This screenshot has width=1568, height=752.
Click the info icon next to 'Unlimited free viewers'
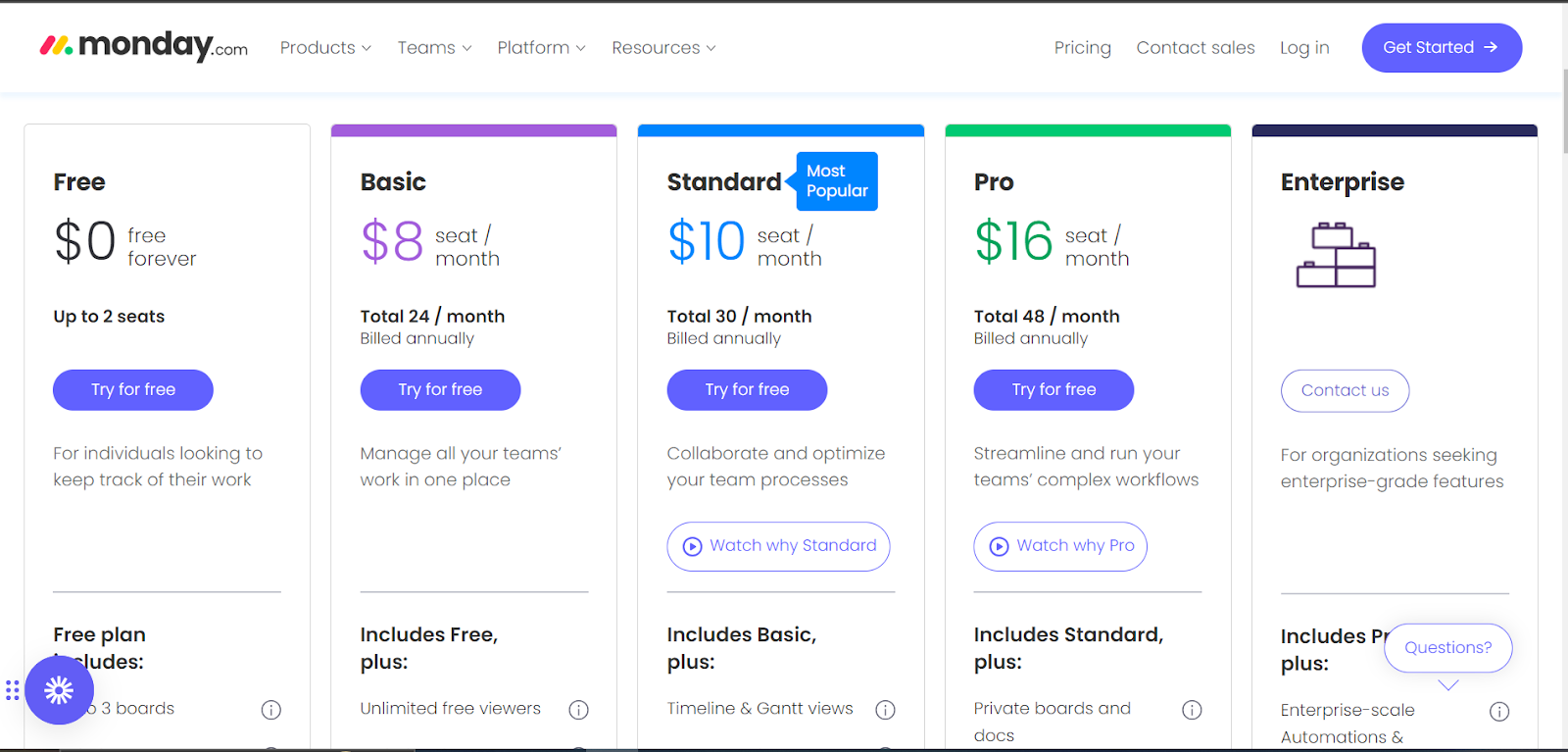pyautogui.click(x=578, y=709)
